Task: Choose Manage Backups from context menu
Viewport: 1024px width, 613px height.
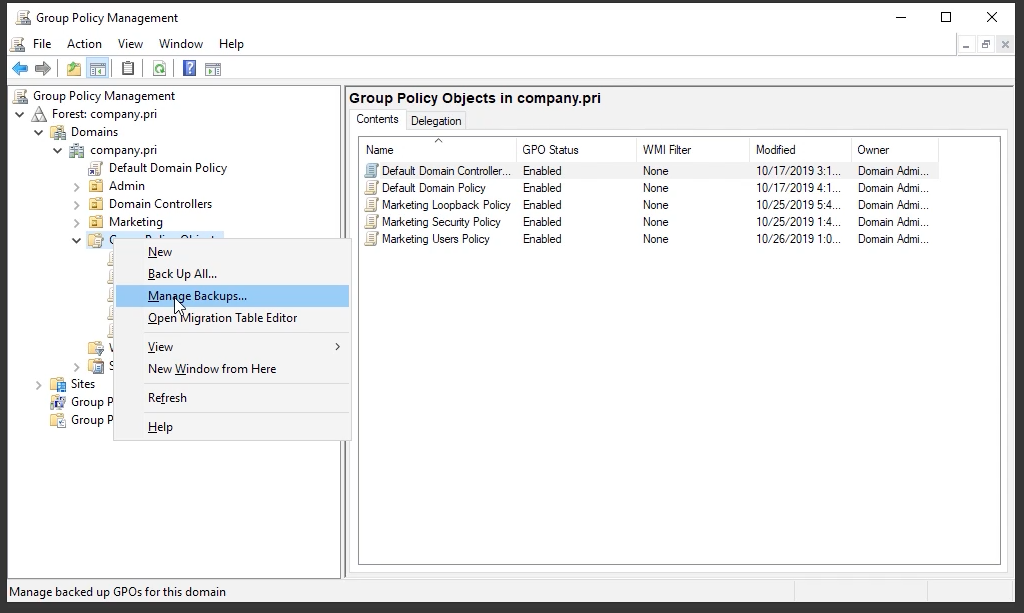Action: pyautogui.click(x=197, y=296)
